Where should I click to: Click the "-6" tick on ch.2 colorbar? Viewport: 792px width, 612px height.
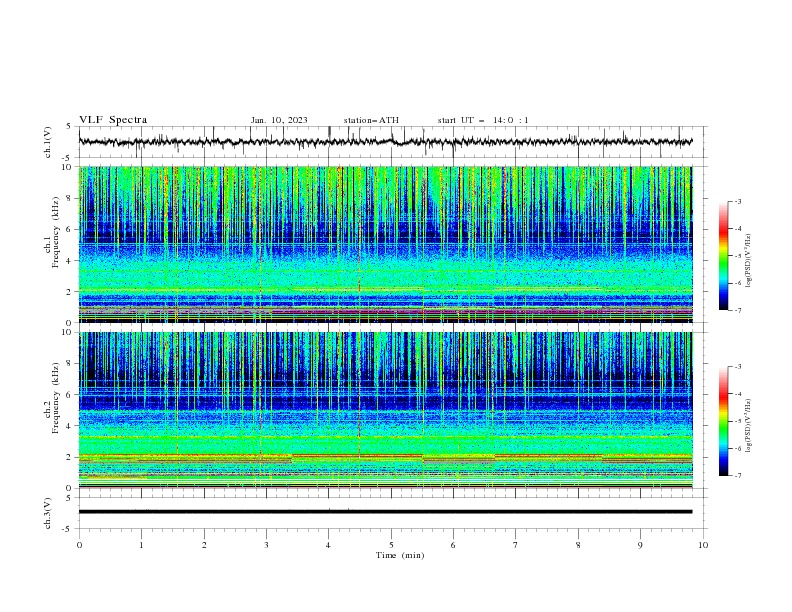click(738, 448)
